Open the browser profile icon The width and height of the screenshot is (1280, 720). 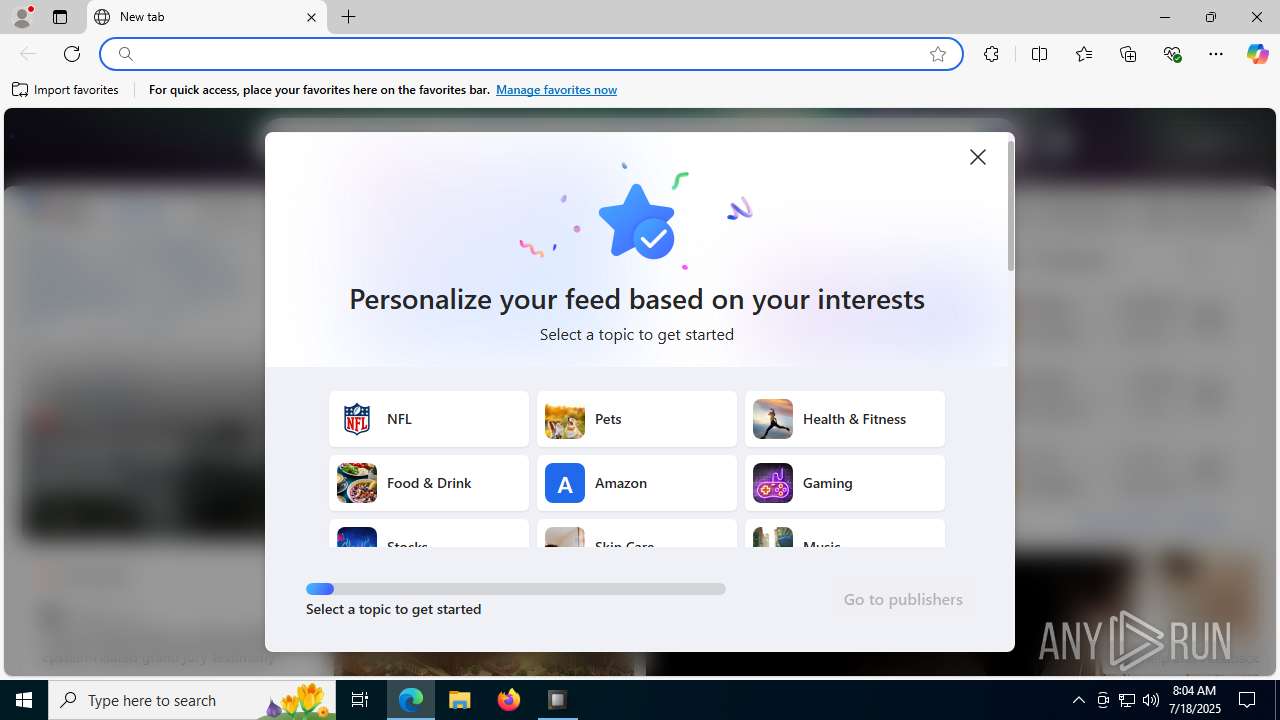click(x=22, y=17)
